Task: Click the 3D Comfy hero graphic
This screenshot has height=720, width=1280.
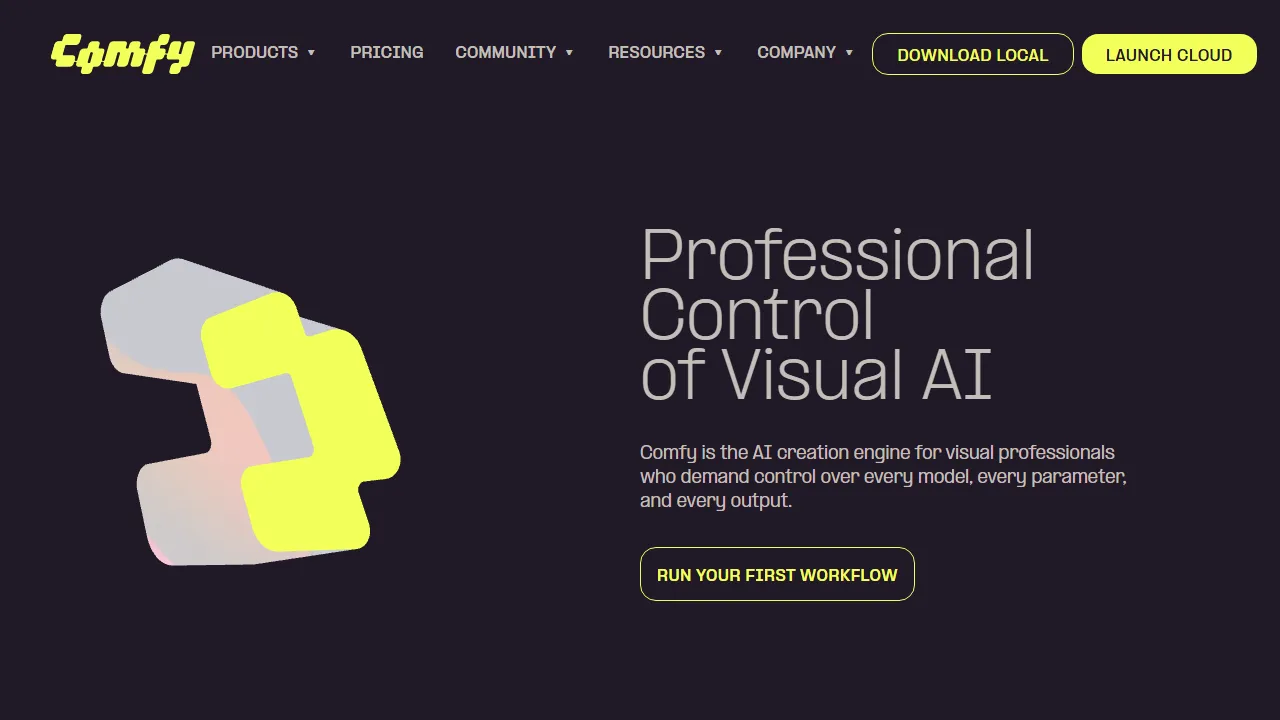Action: [x=250, y=412]
